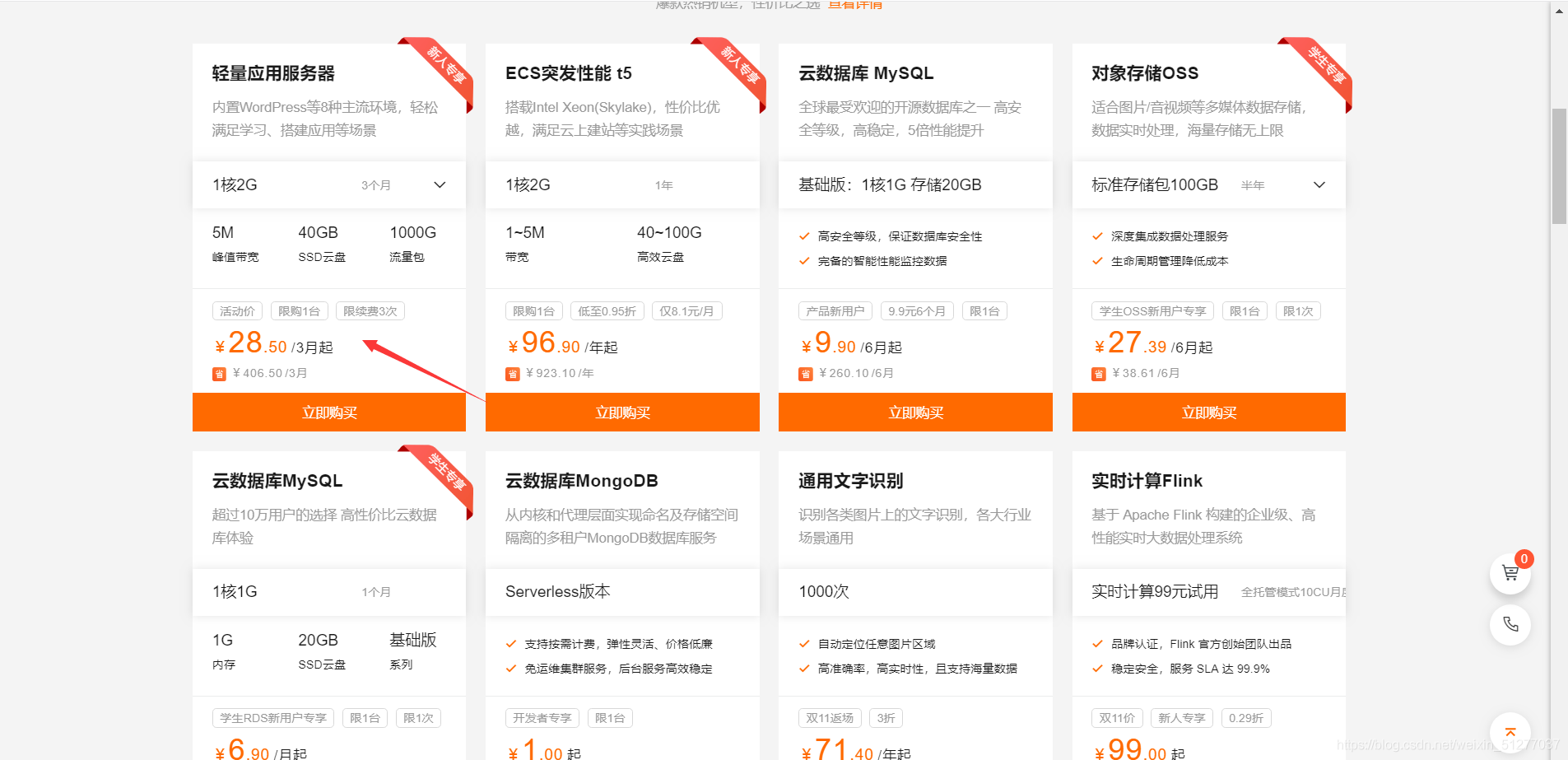Screen dimensions: 1568x760
Task: Click savings badge icon beside ¥406.50 /3月
Action: [219, 374]
